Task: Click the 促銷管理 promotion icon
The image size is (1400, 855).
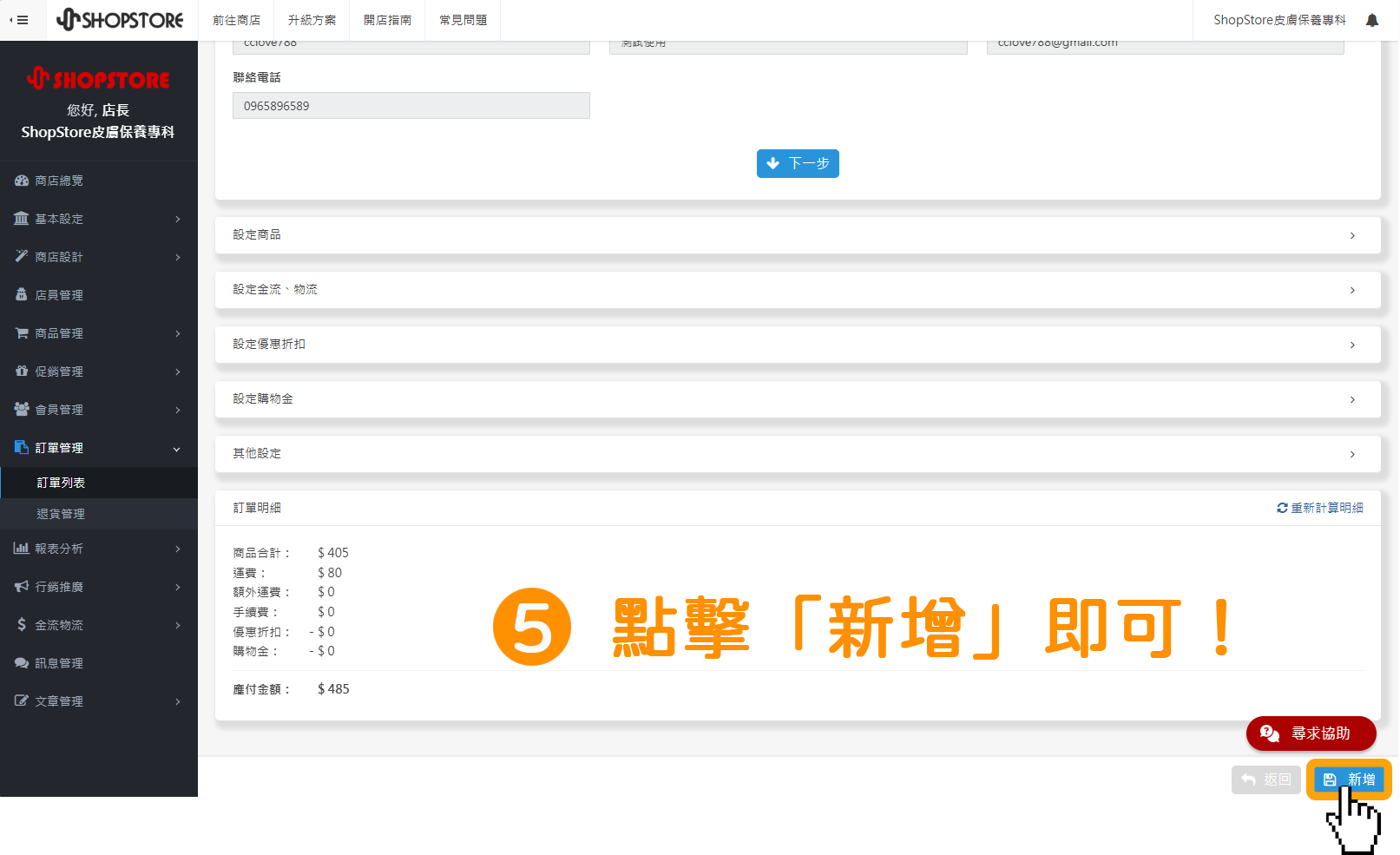Action: 22,371
